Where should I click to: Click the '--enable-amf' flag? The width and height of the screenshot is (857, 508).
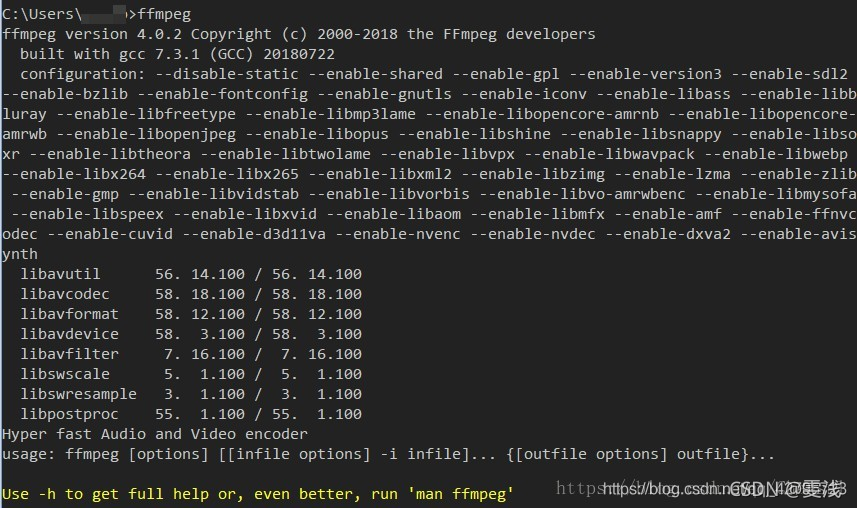pyautogui.click(x=668, y=214)
